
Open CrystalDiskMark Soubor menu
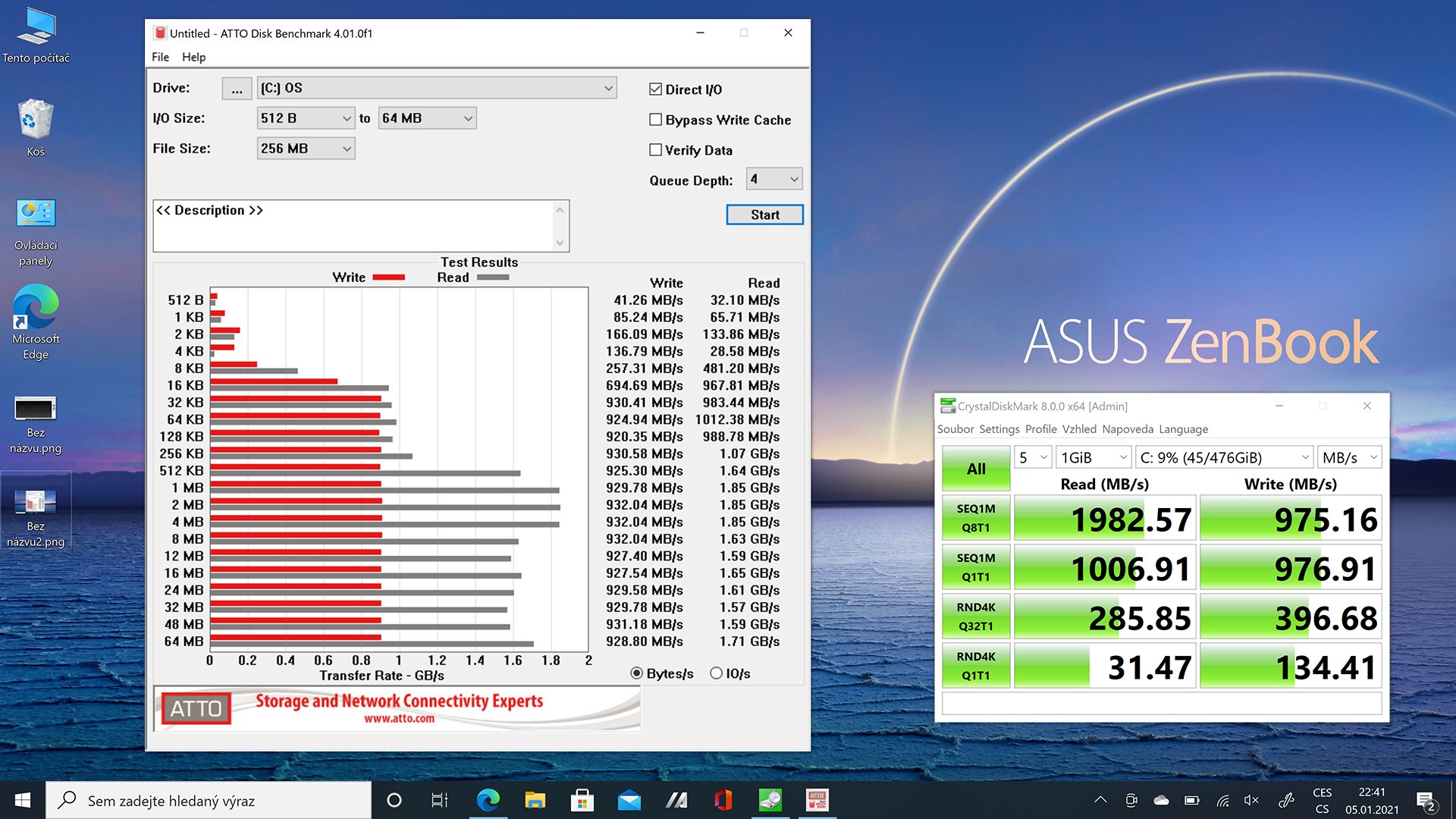[955, 429]
